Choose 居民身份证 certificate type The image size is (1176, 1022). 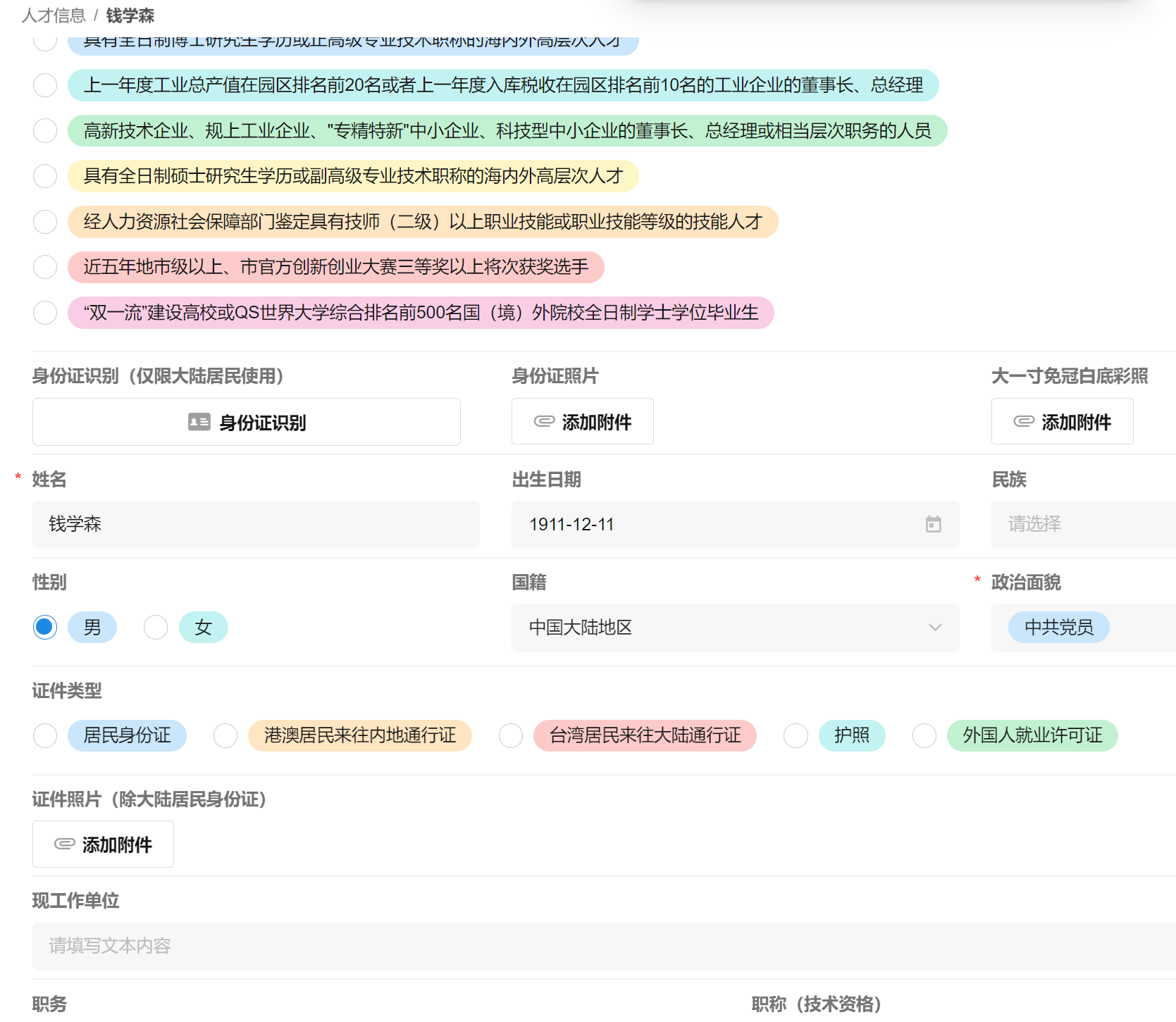tap(45, 735)
